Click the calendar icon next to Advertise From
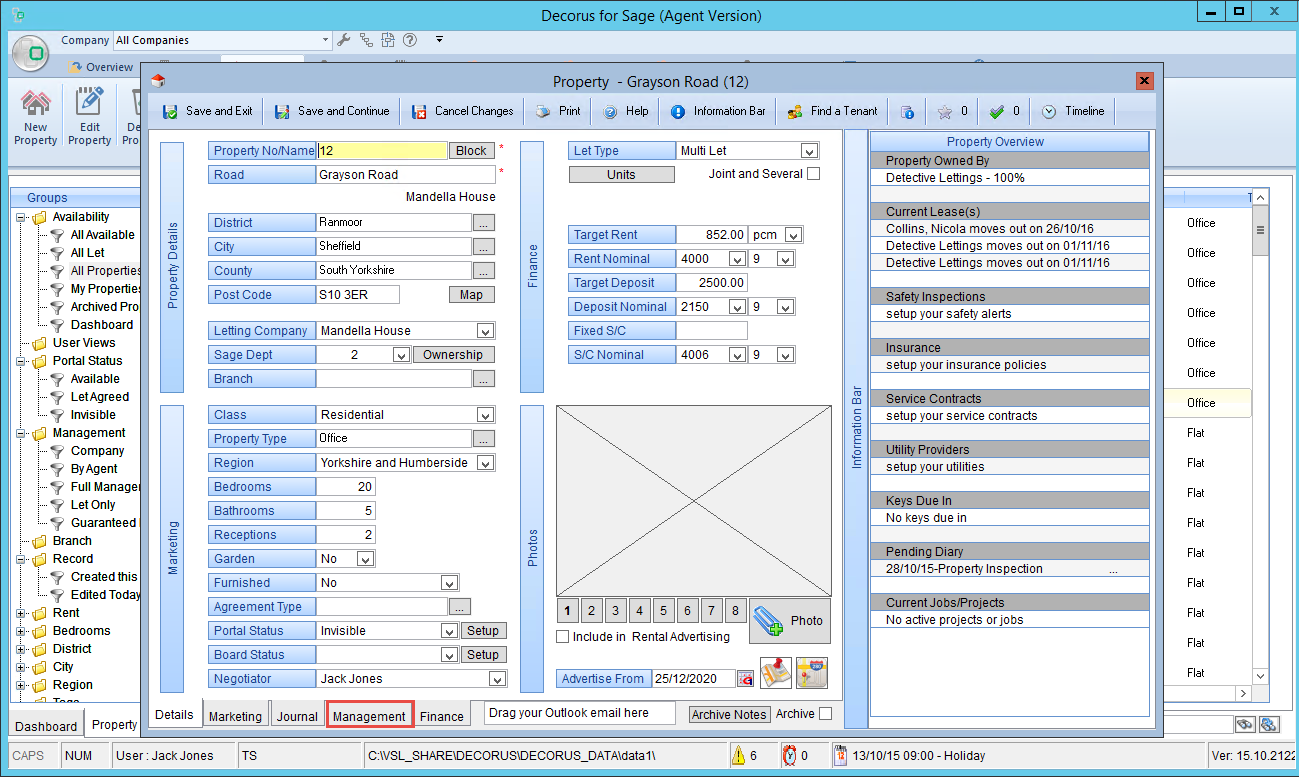Image resolution: width=1299 pixels, height=777 pixels. pos(745,679)
